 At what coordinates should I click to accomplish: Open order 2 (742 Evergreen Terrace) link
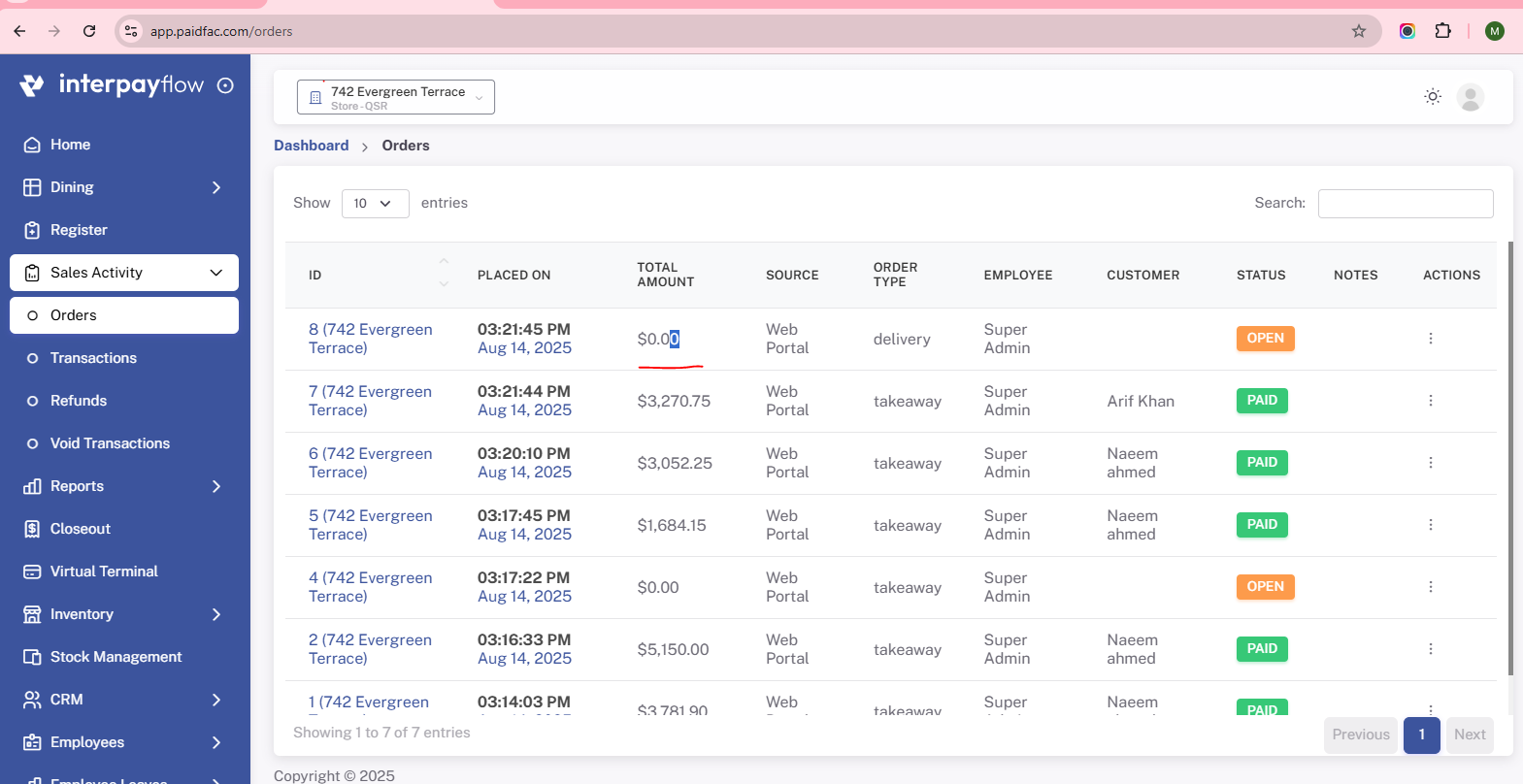coord(371,649)
